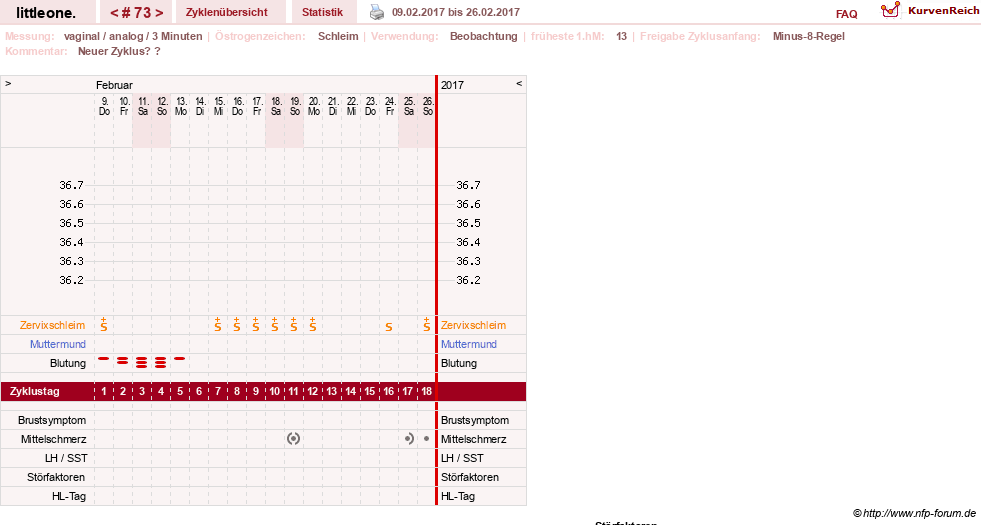Expand chart with the left > arrow
Image resolution: width=981 pixels, height=525 pixels.
point(8,83)
